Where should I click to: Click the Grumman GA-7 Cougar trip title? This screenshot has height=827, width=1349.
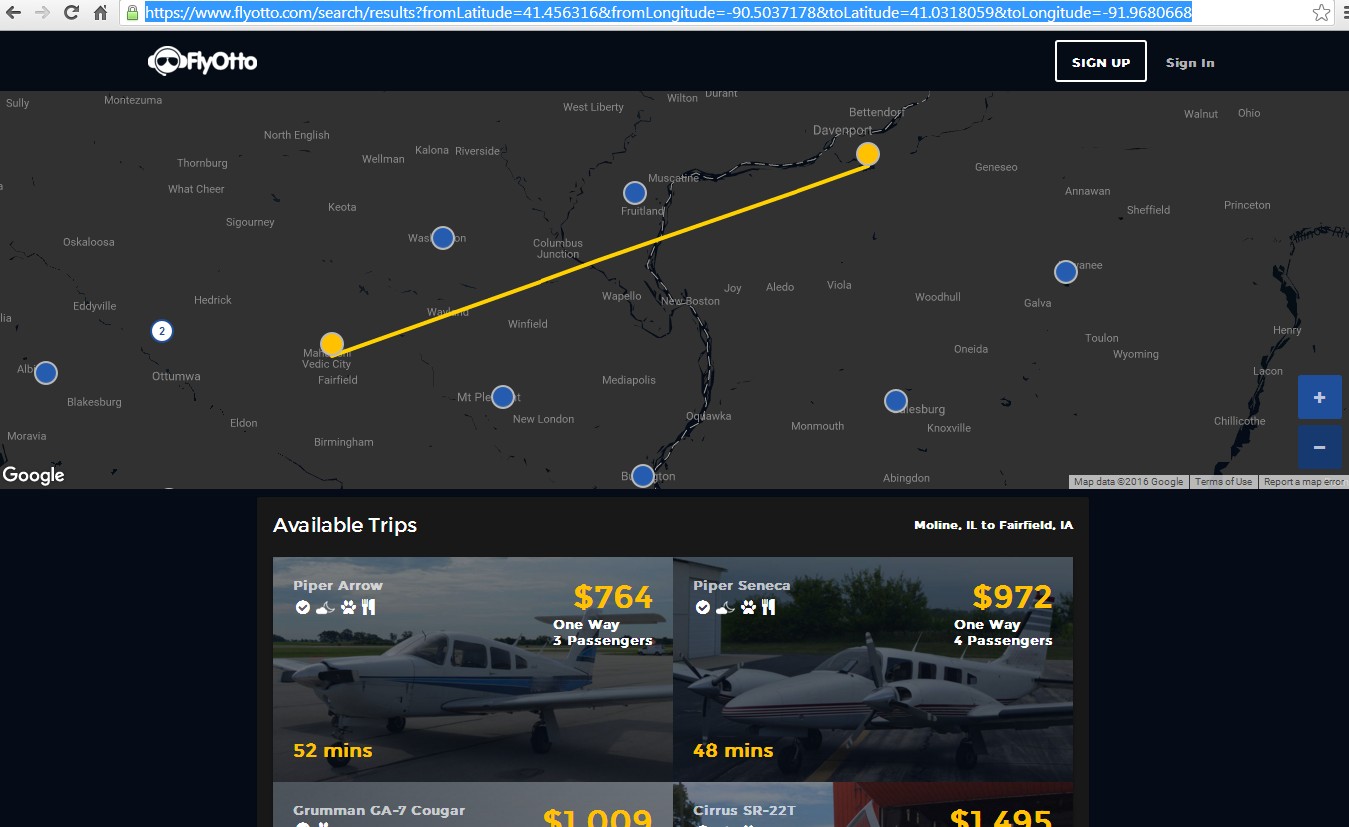point(379,811)
